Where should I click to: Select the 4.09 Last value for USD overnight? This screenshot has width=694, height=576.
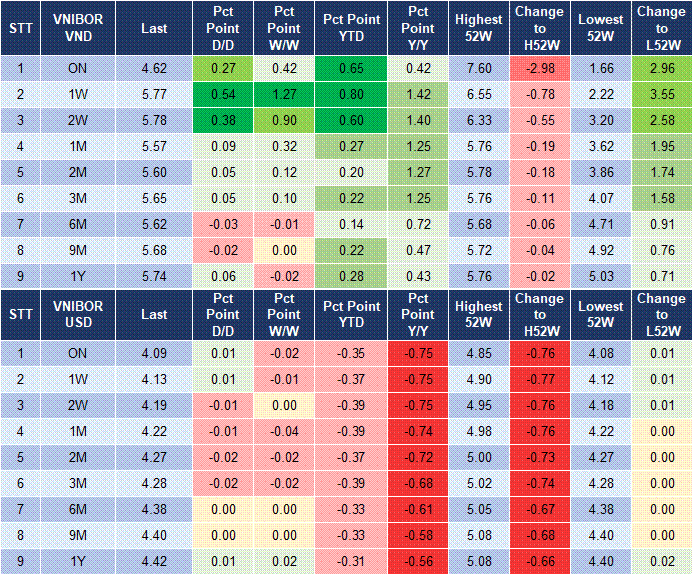[154, 353]
